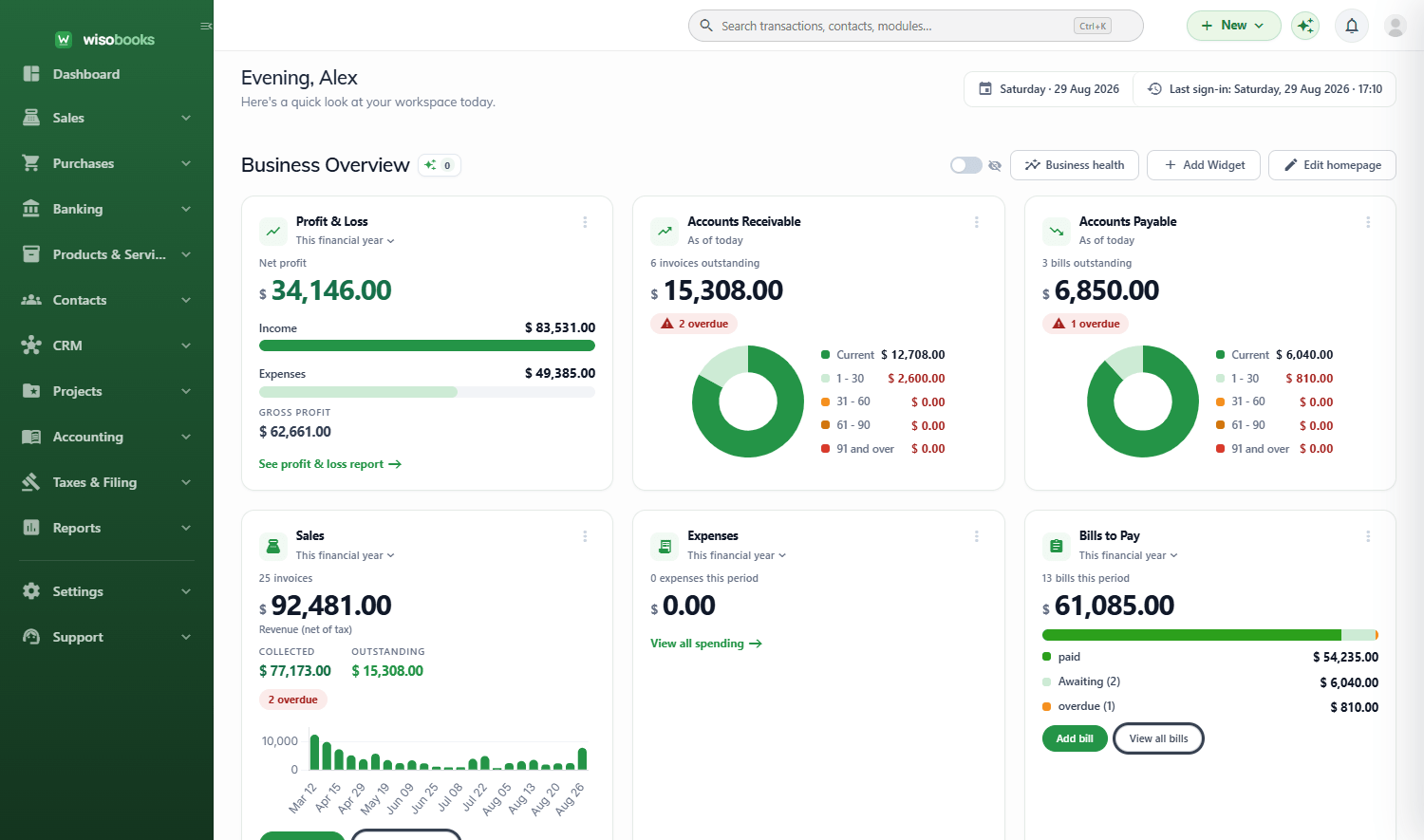Open Reports menu item
The height and width of the screenshot is (840, 1424).
click(x=106, y=528)
